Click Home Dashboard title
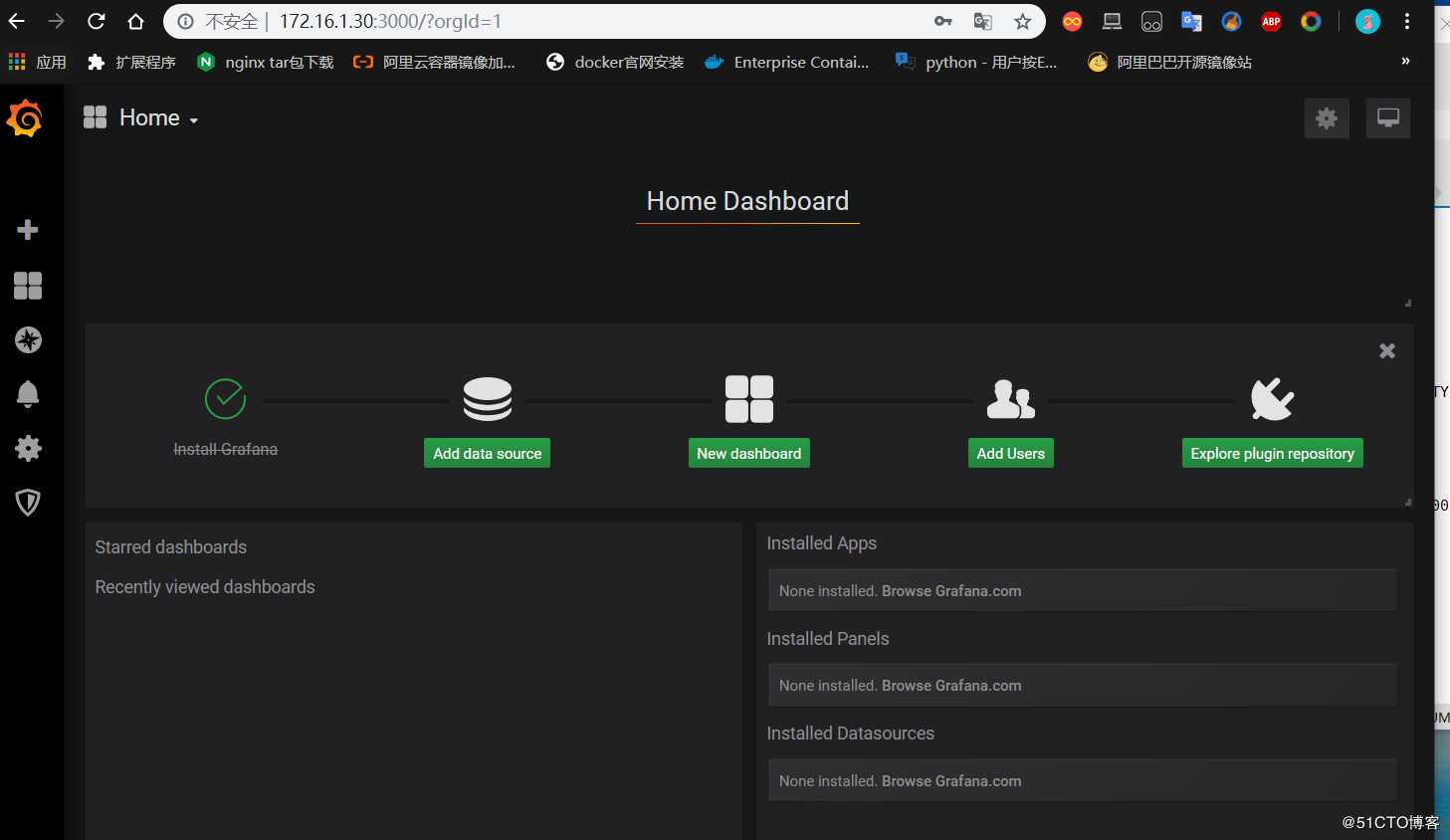The width and height of the screenshot is (1450, 840). tap(747, 201)
